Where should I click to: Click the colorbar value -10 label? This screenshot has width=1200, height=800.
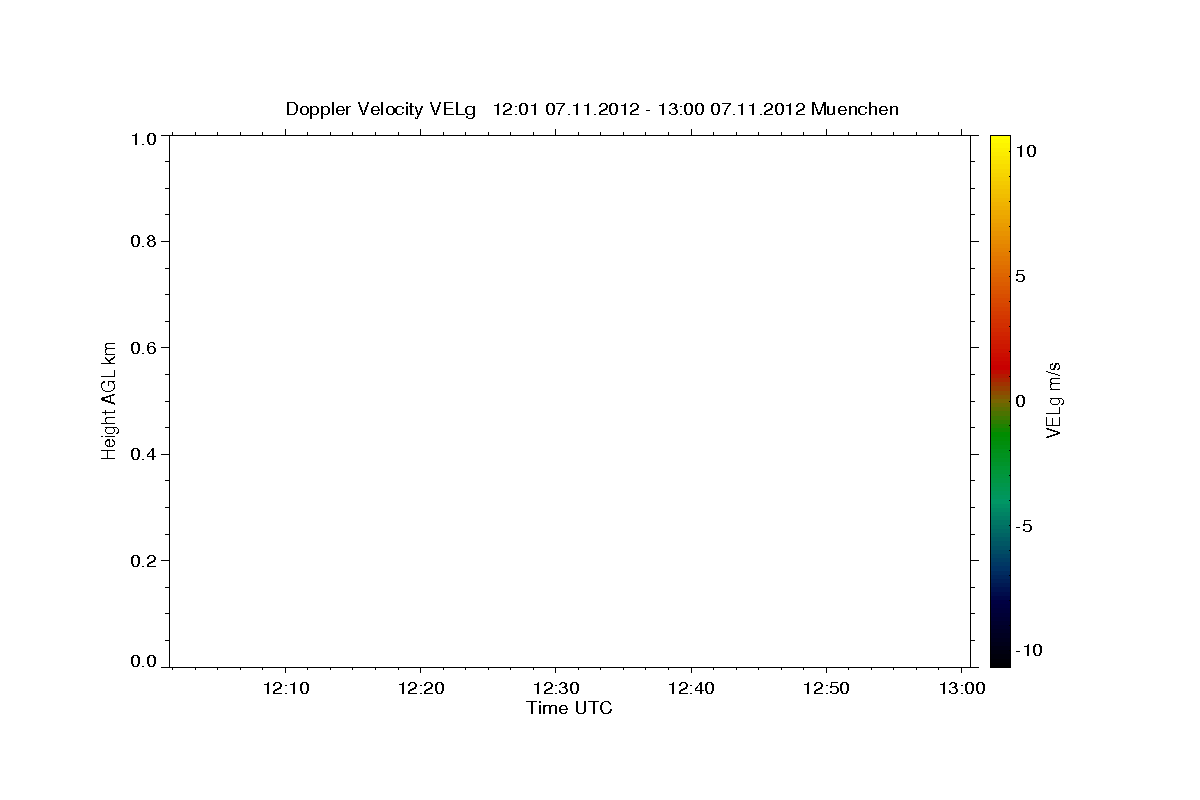point(1027,650)
